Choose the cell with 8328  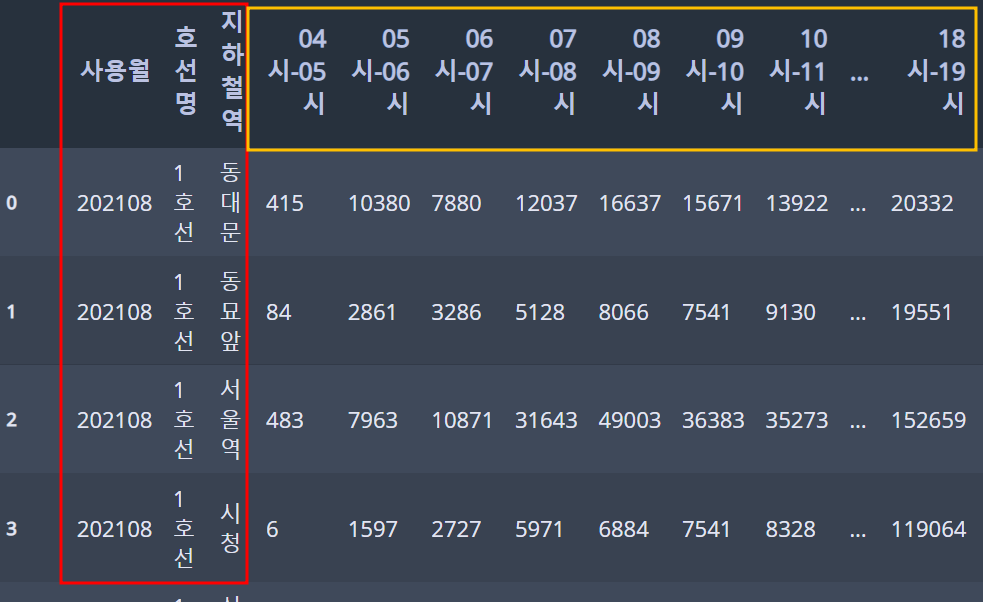(x=791, y=529)
